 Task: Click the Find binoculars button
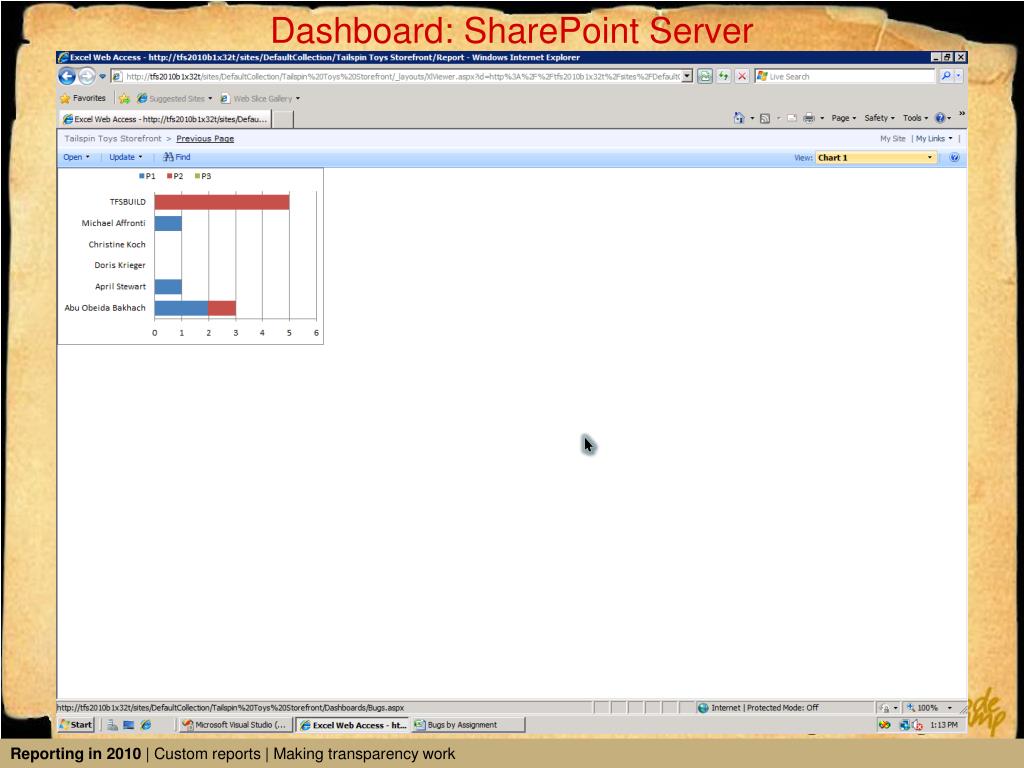tap(176, 157)
